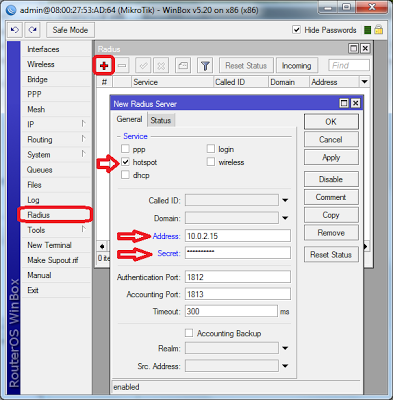Open the filter funnel icon
Viewport: 393px width, 400px height.
[205, 66]
